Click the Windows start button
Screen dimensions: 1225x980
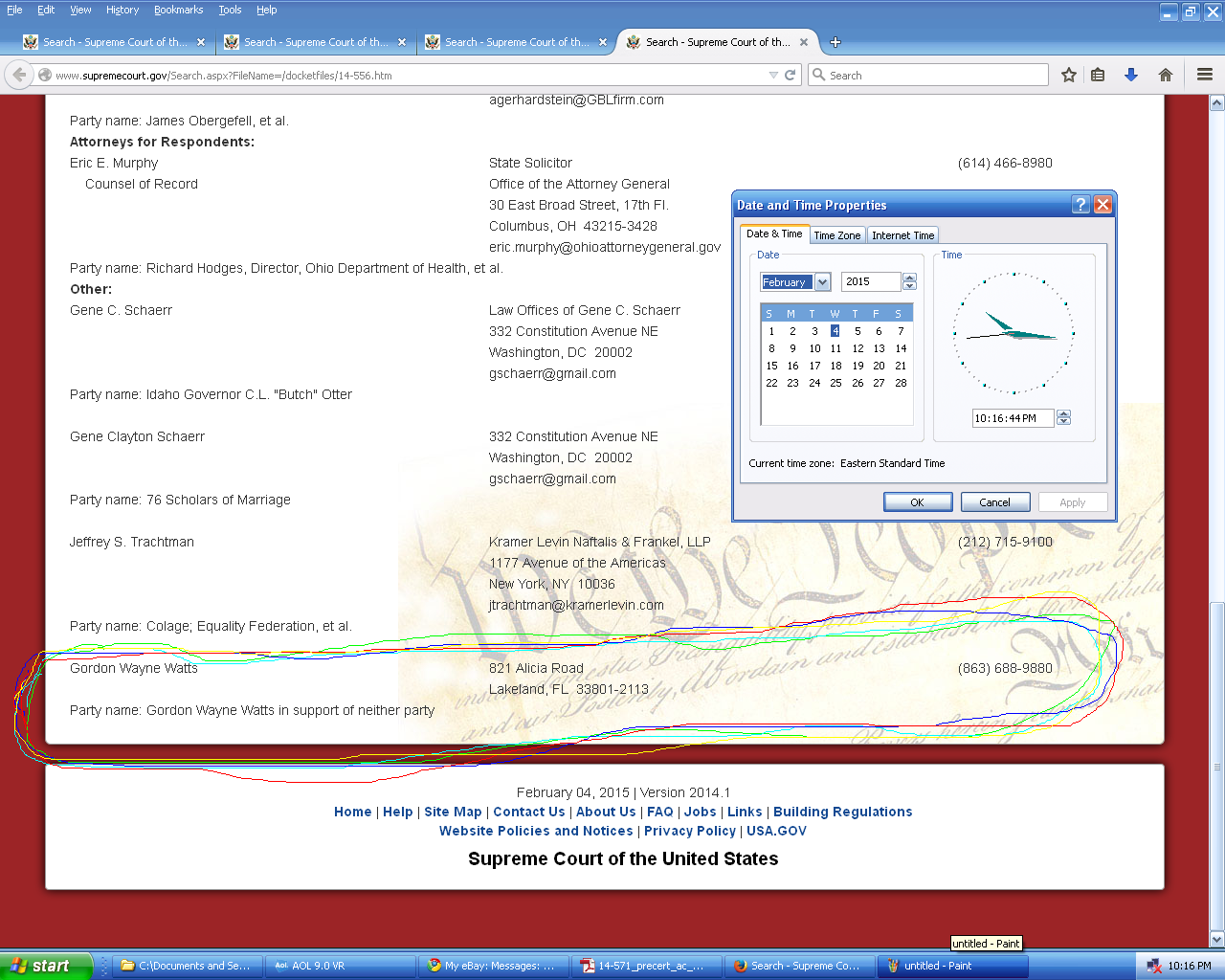(x=46, y=966)
